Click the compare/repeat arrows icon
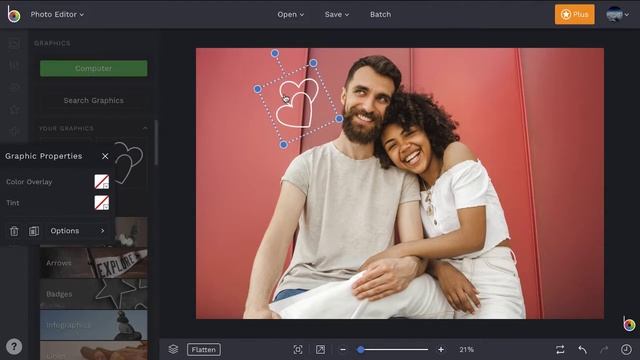The height and width of the screenshot is (360, 640). click(x=560, y=349)
